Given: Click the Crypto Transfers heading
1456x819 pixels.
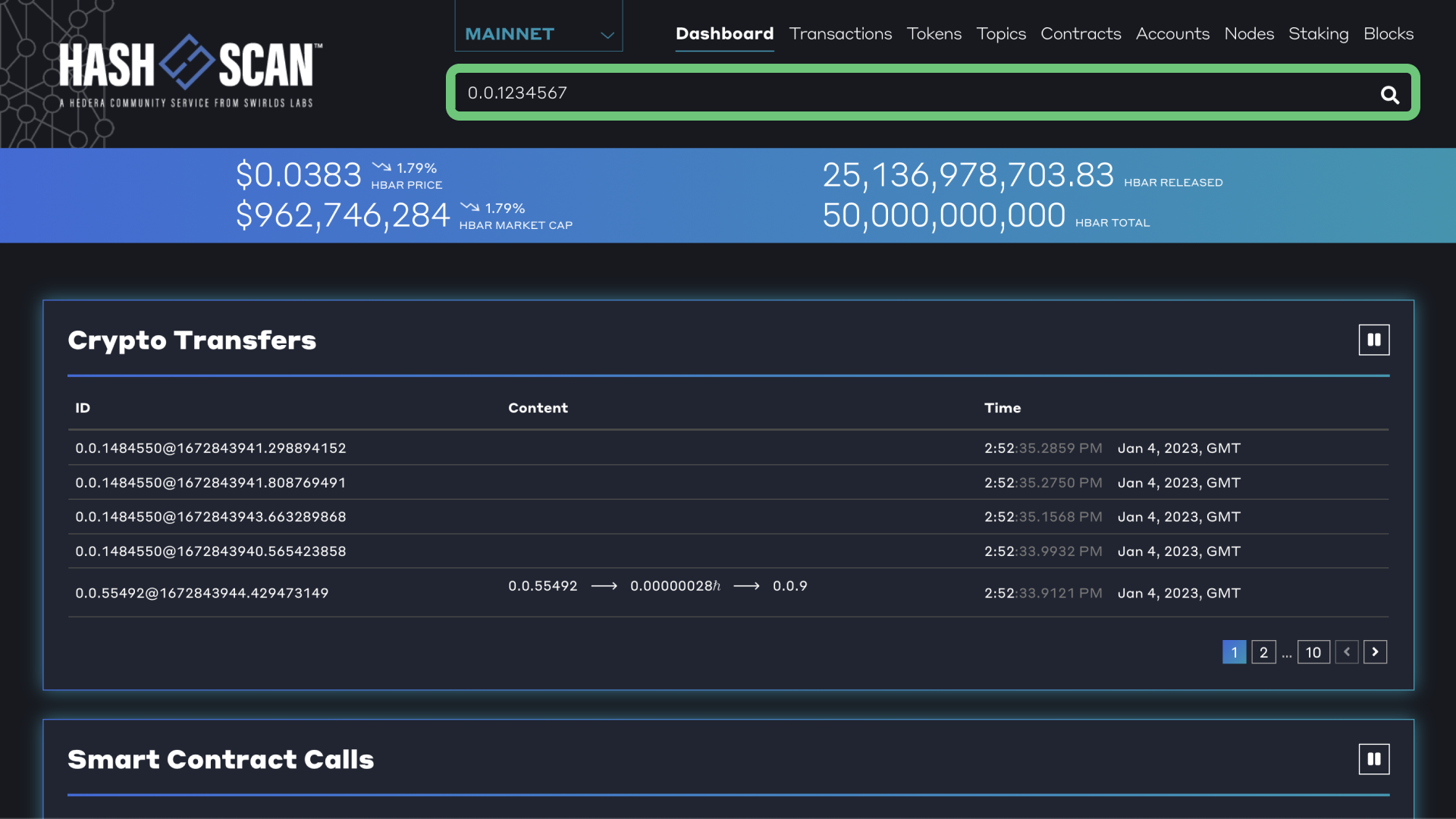Looking at the screenshot, I should (x=192, y=340).
